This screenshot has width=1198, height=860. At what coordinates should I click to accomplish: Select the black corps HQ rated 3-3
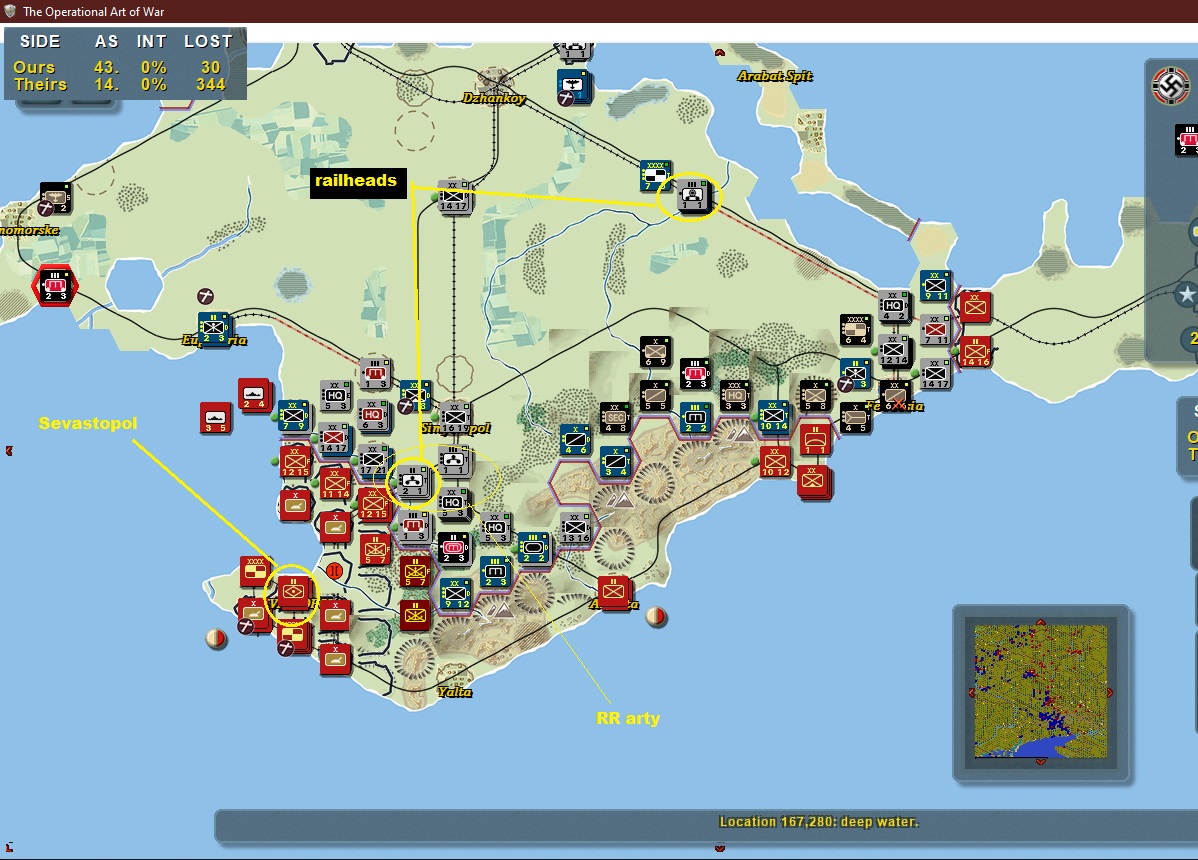coord(734,396)
